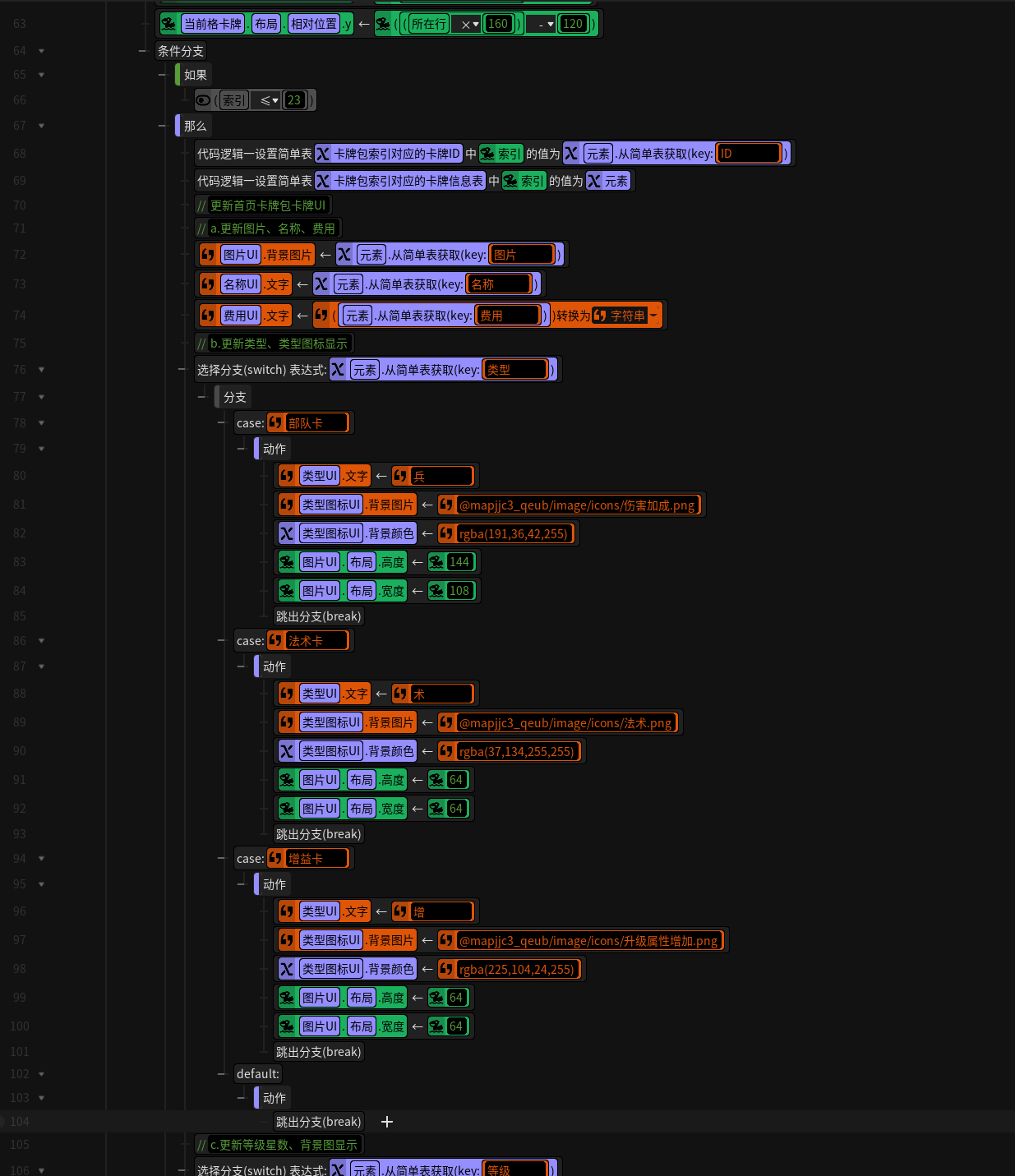Click the number icon before value 108
The image size is (1015, 1176).
(x=436, y=591)
